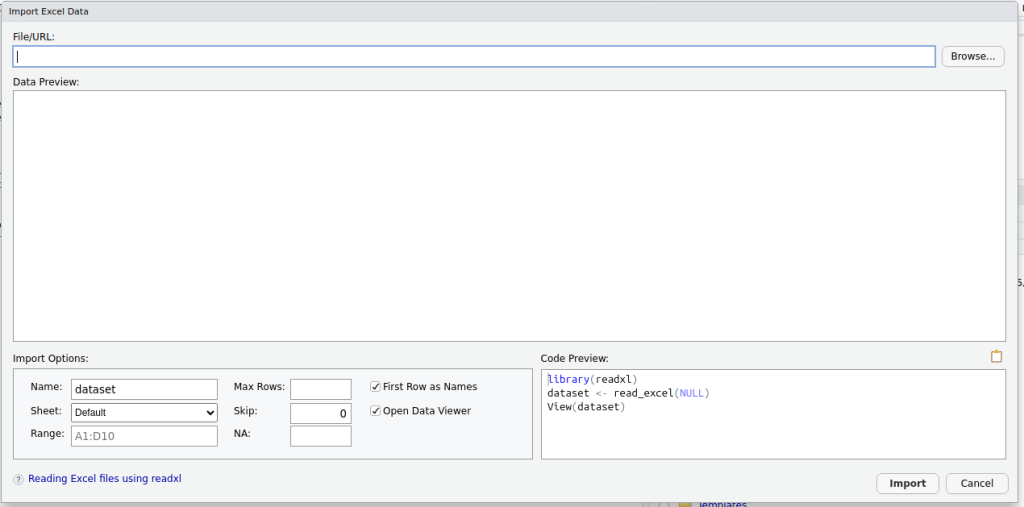Focus the File/URL text field
The image size is (1024, 507).
tap(474, 57)
